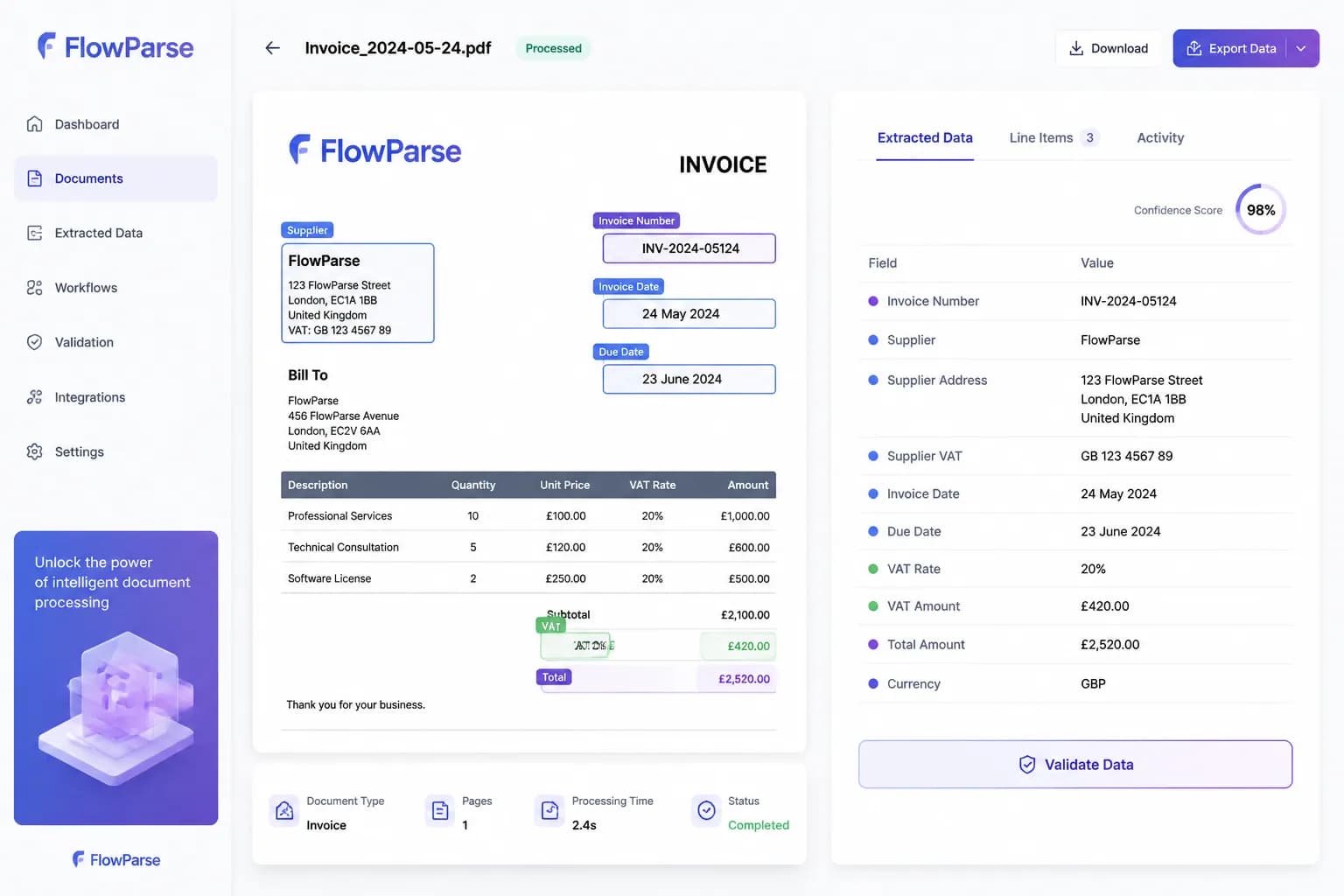The image size is (1344, 896).
Task: Click the £2,100.00 subtotal value
Action: (x=745, y=615)
